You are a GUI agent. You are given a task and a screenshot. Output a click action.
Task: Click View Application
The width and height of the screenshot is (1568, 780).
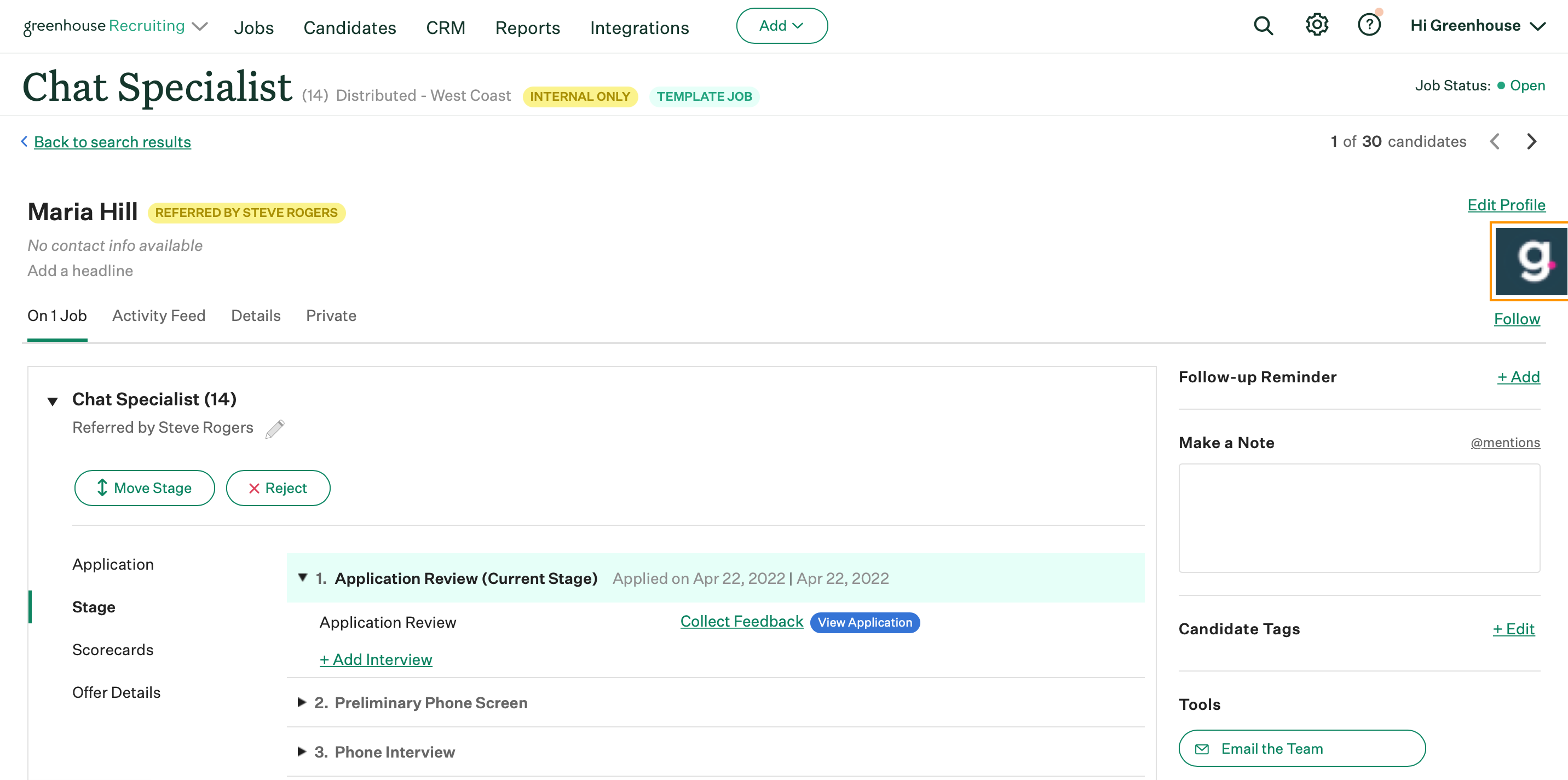pos(864,622)
